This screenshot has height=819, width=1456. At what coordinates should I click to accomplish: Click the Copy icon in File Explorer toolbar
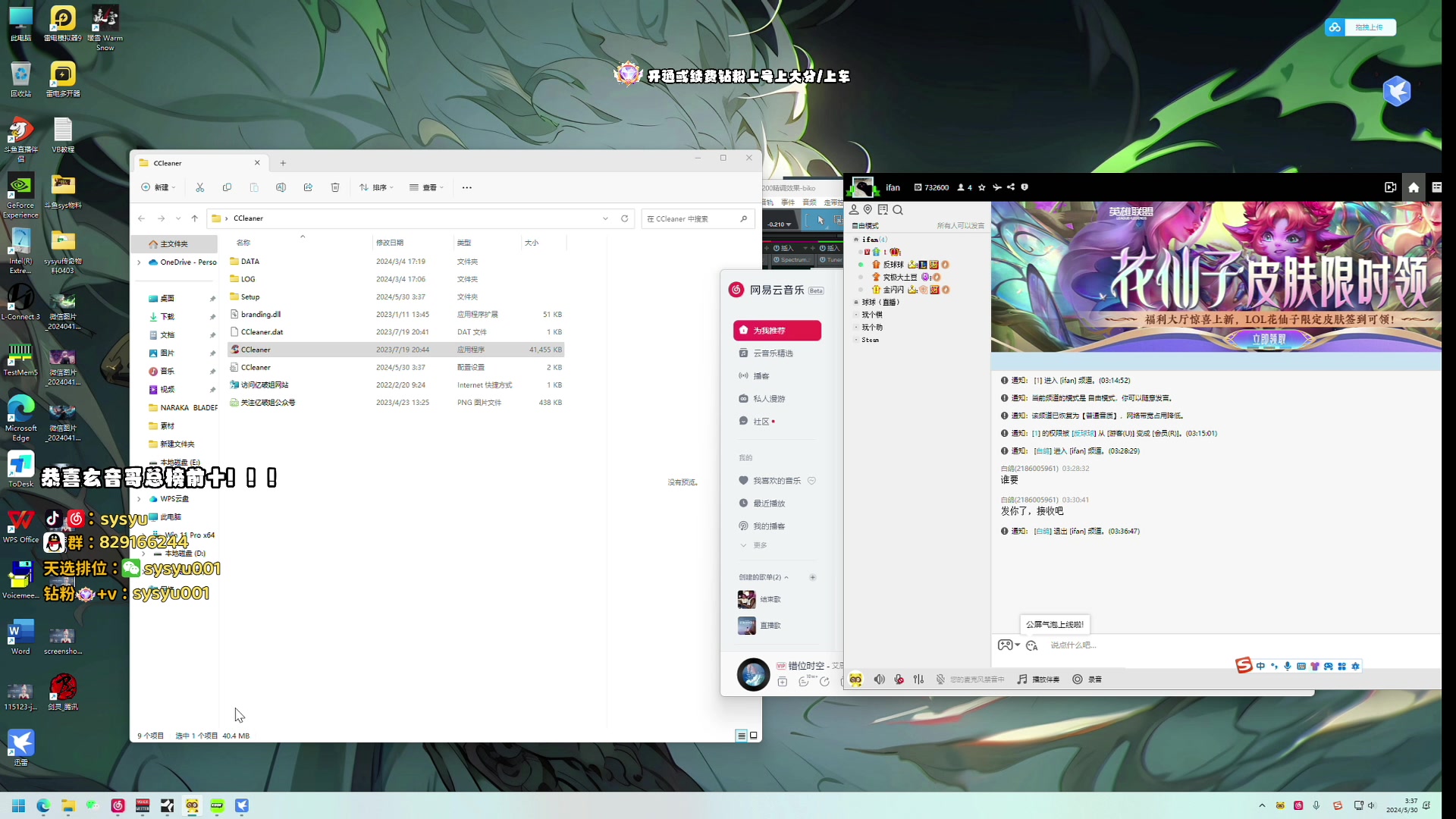tap(227, 187)
